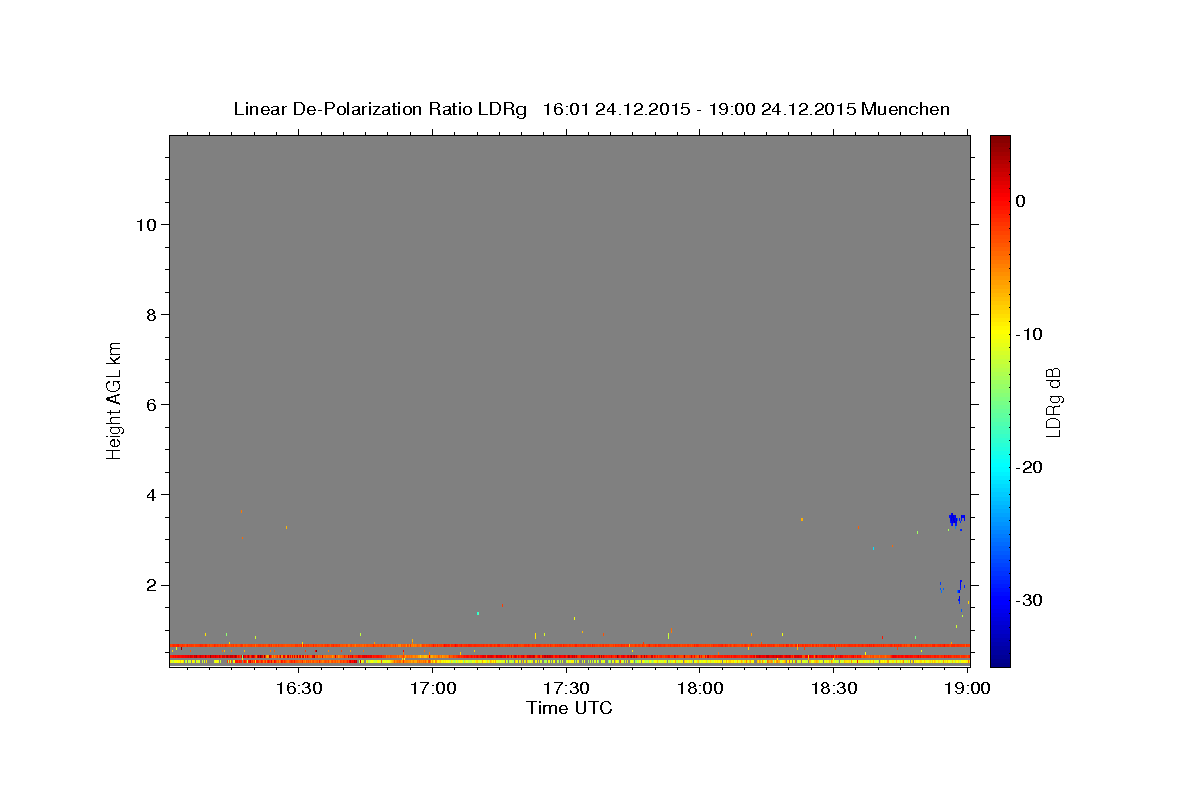This screenshot has width=1200, height=800.
Task: Click the colorbar value -20
Action: [1029, 467]
